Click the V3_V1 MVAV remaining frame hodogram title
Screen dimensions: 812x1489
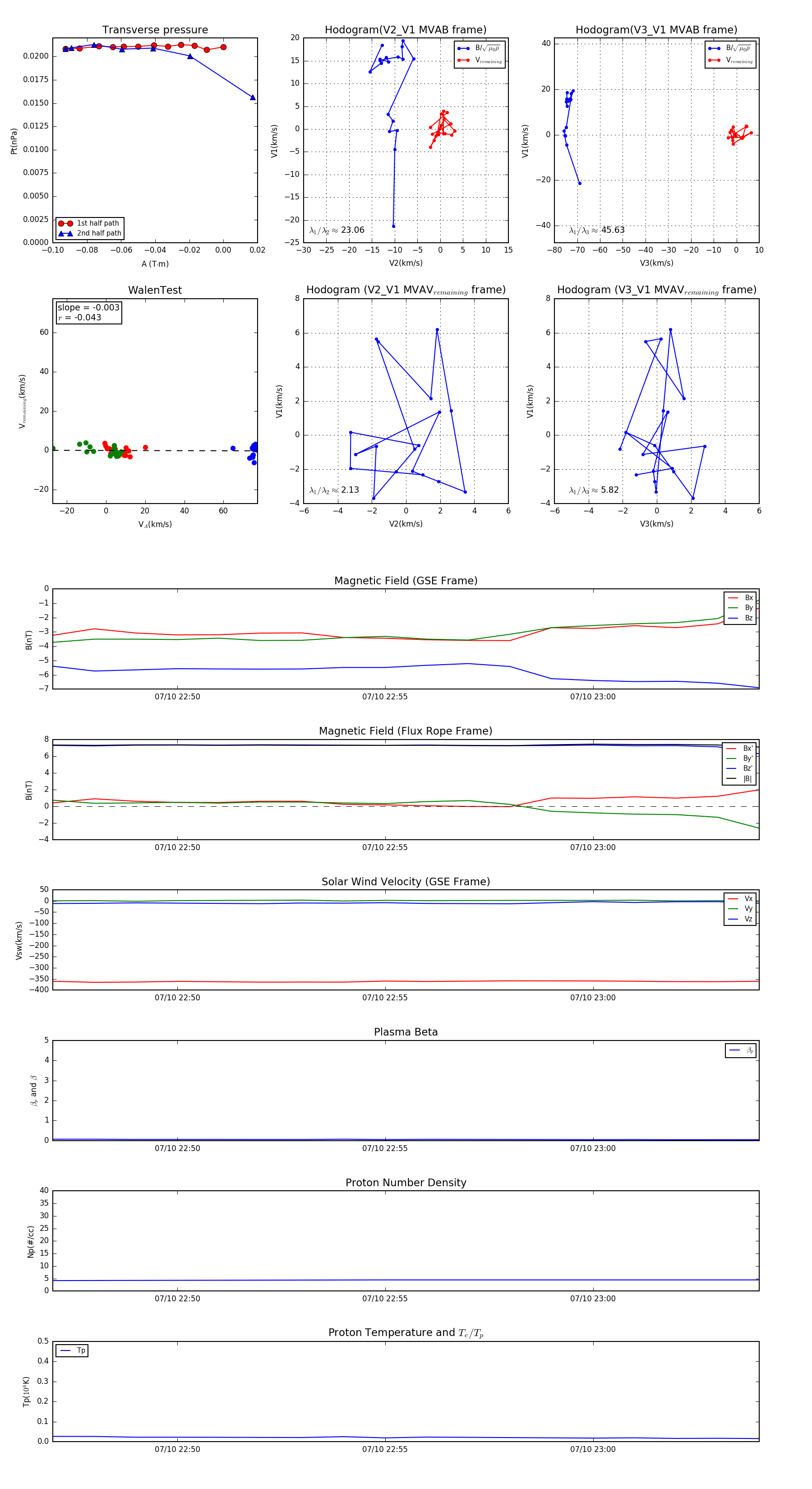pos(656,290)
